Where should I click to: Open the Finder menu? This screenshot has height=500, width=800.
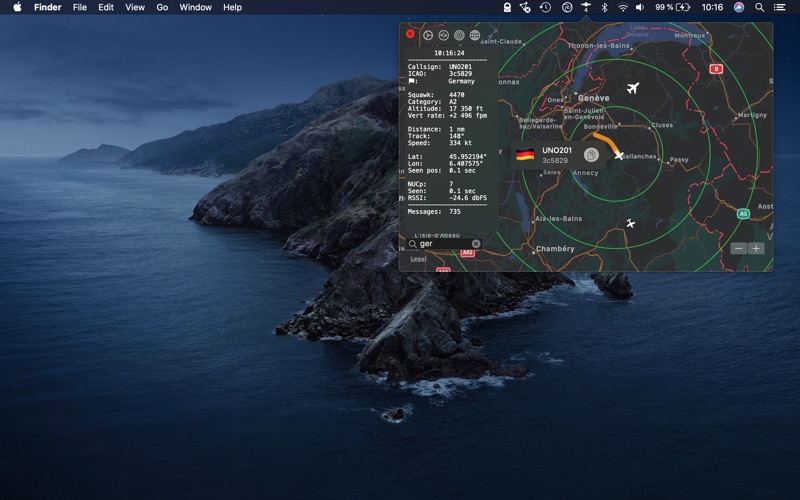click(x=47, y=7)
